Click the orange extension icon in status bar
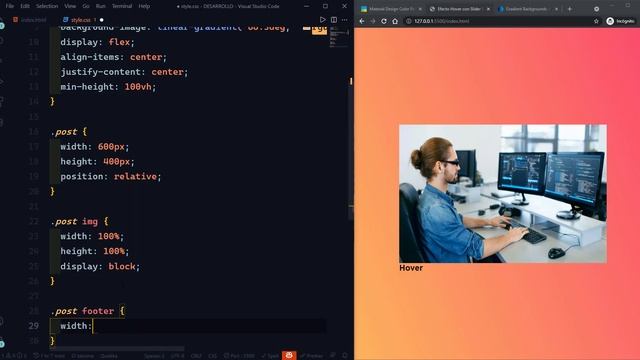 point(289,355)
